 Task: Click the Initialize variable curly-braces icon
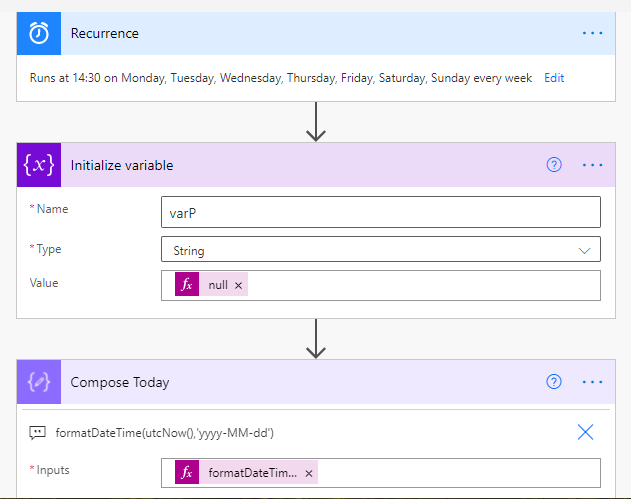39,165
